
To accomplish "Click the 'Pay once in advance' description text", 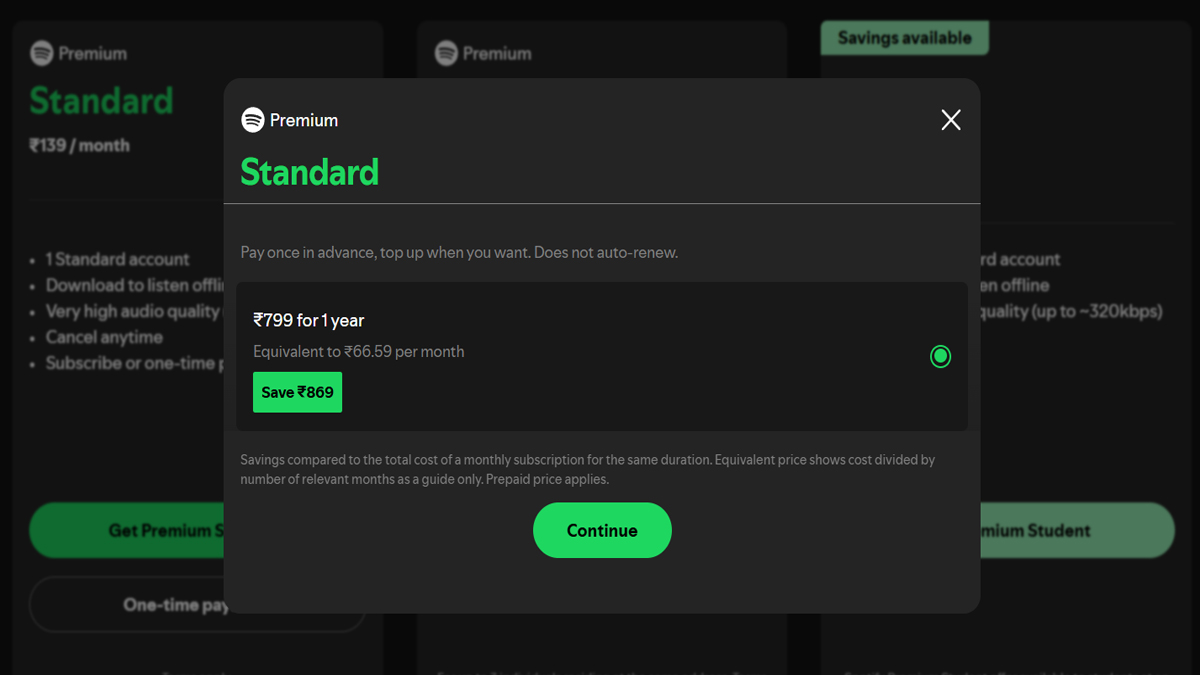I will 459,252.
